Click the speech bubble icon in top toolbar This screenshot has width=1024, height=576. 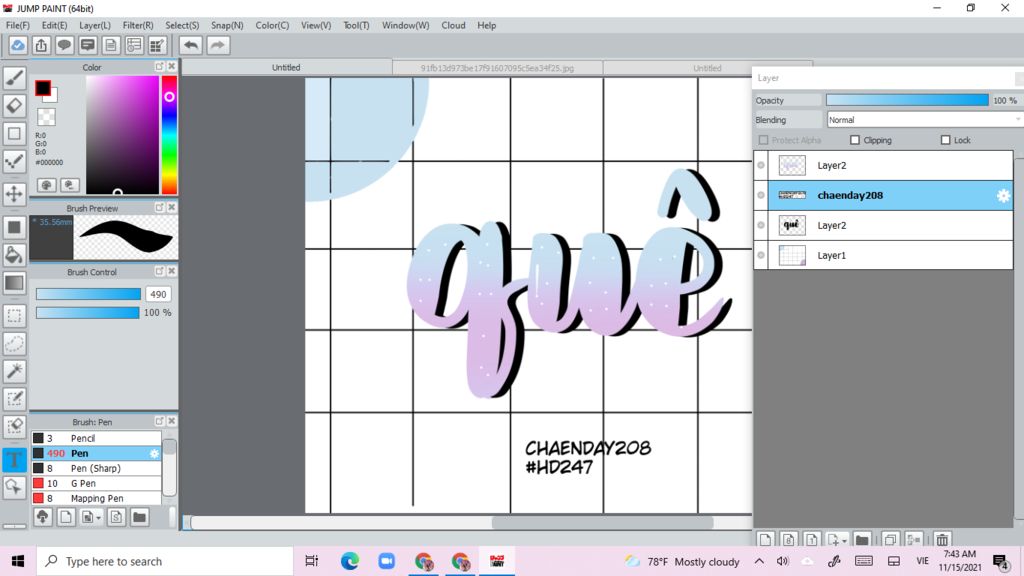[x=64, y=45]
